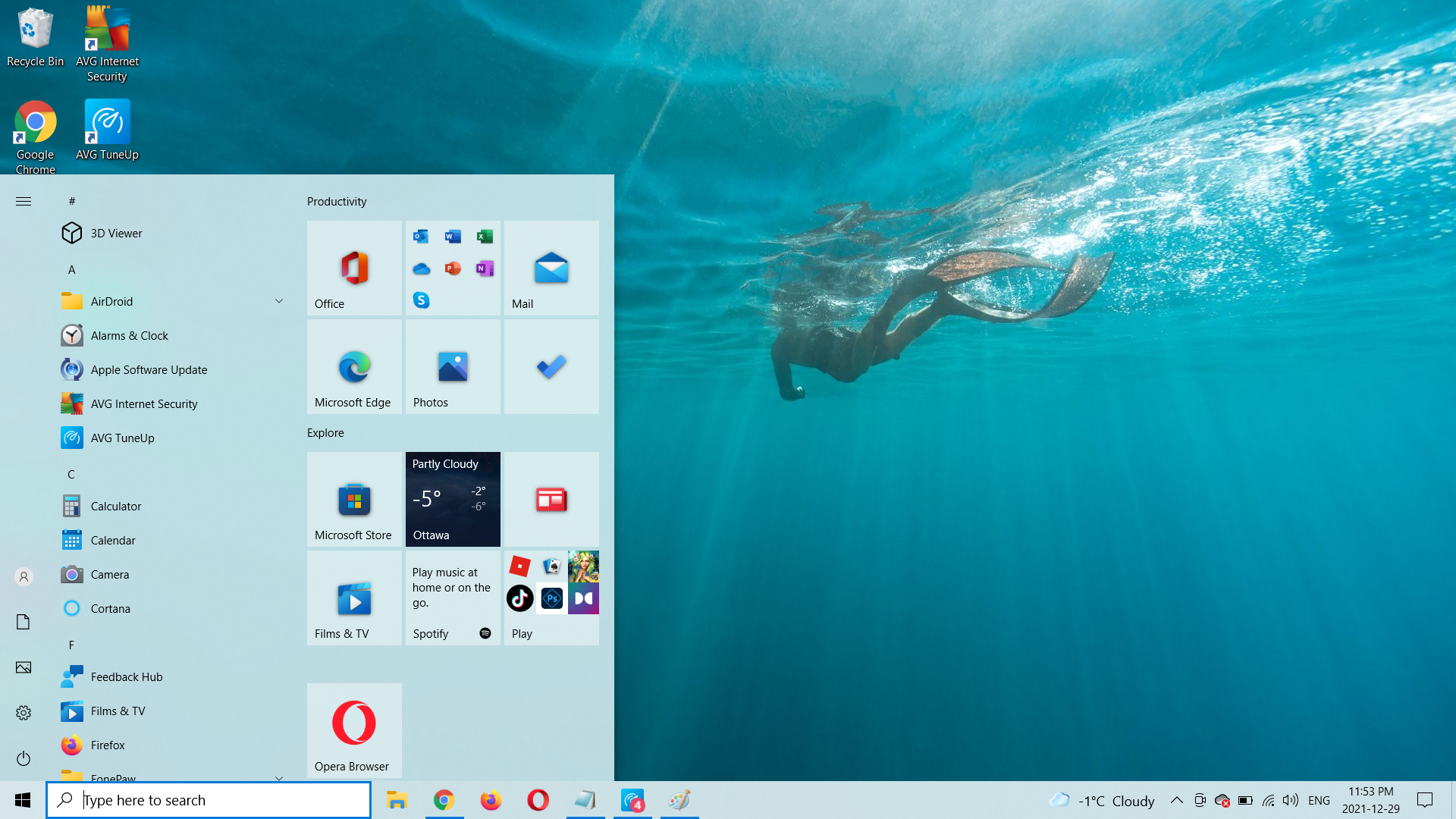
Task: Jump to letter C section header
Action: [71, 474]
